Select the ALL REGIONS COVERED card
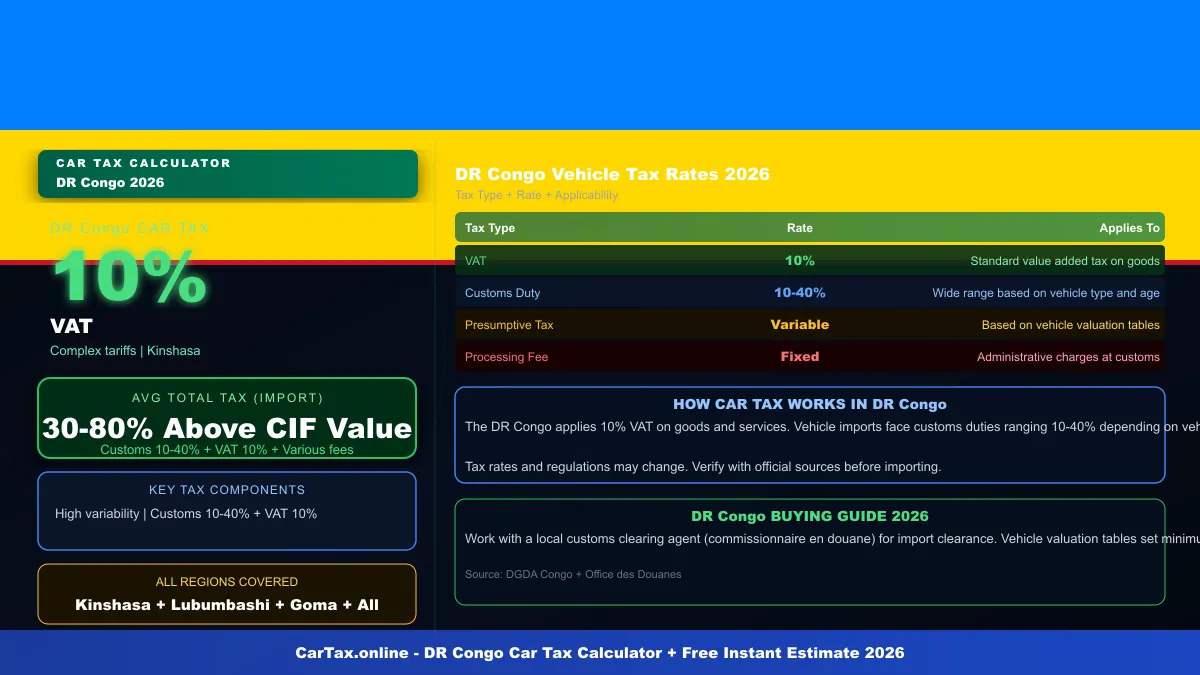The image size is (1200, 675). [x=227, y=593]
